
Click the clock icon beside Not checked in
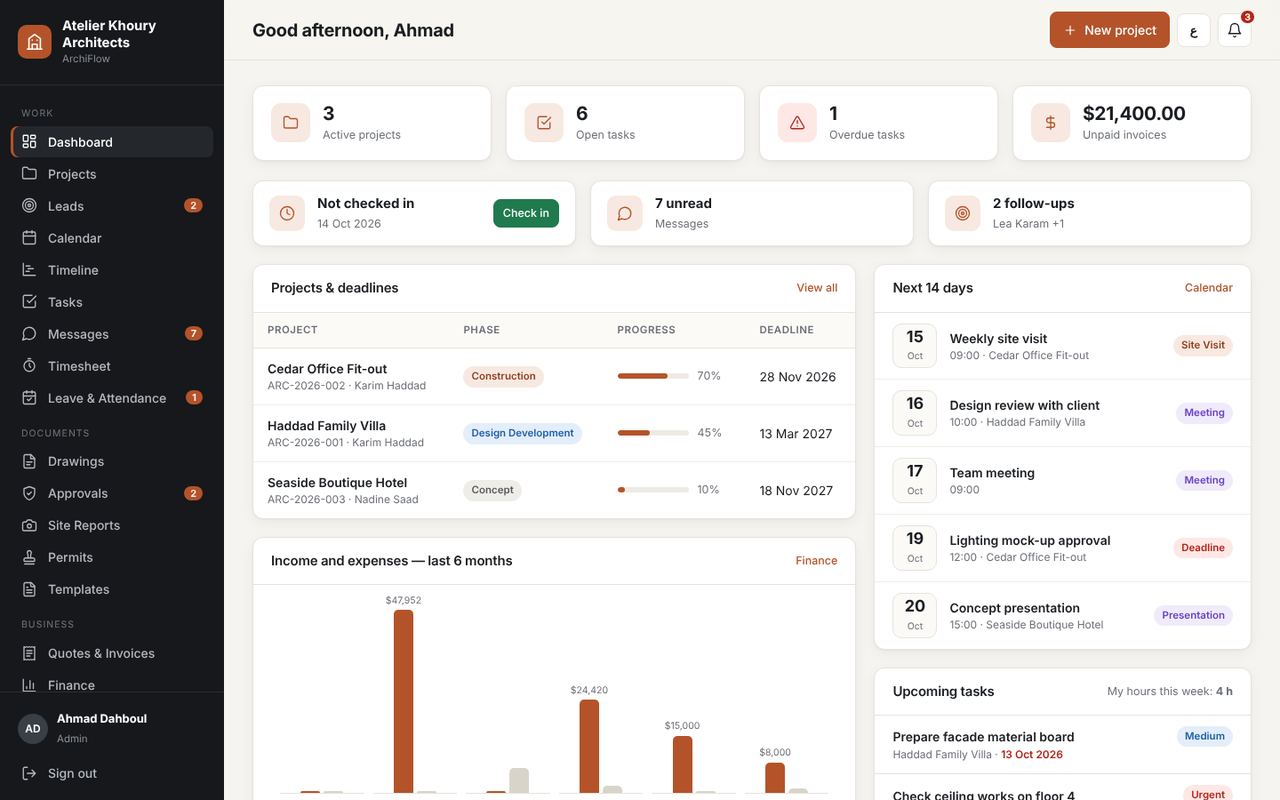[287, 213]
